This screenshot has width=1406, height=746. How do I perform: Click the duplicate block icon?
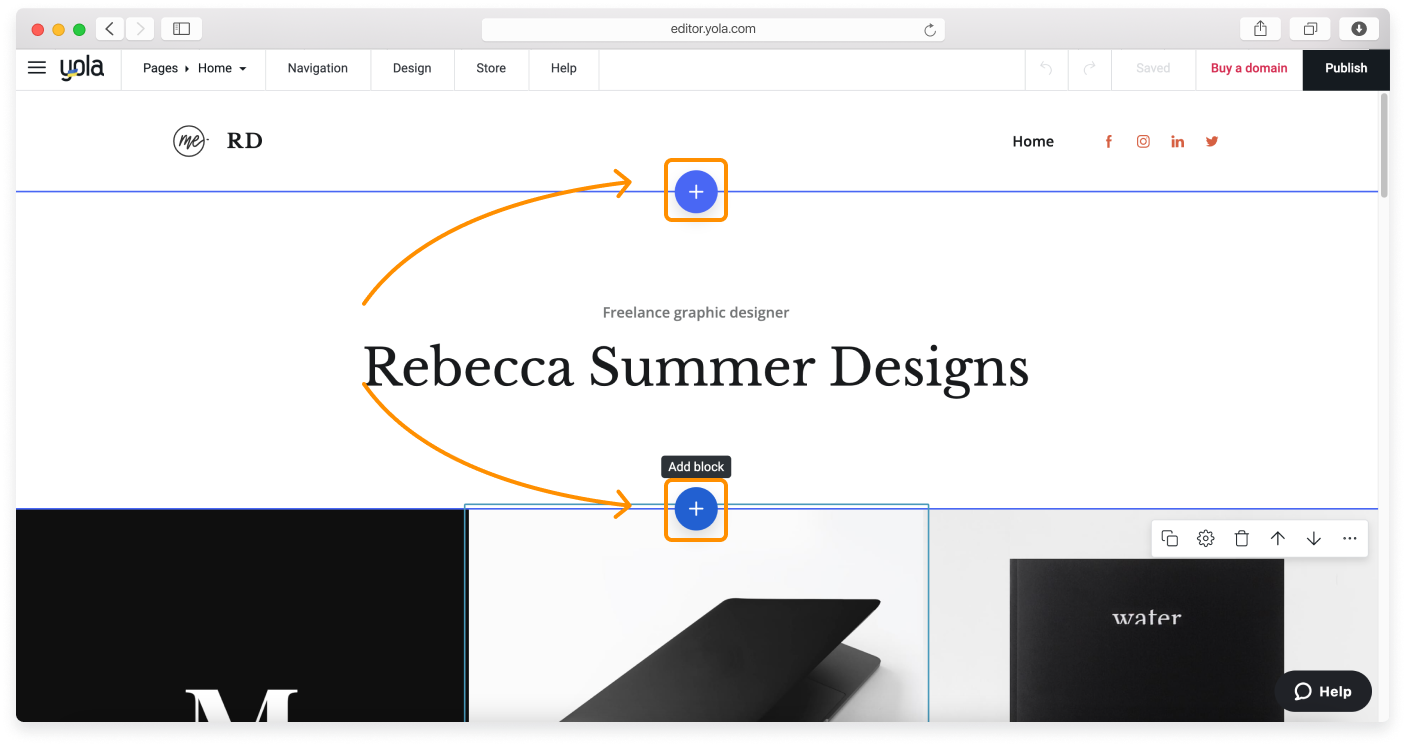point(1169,539)
